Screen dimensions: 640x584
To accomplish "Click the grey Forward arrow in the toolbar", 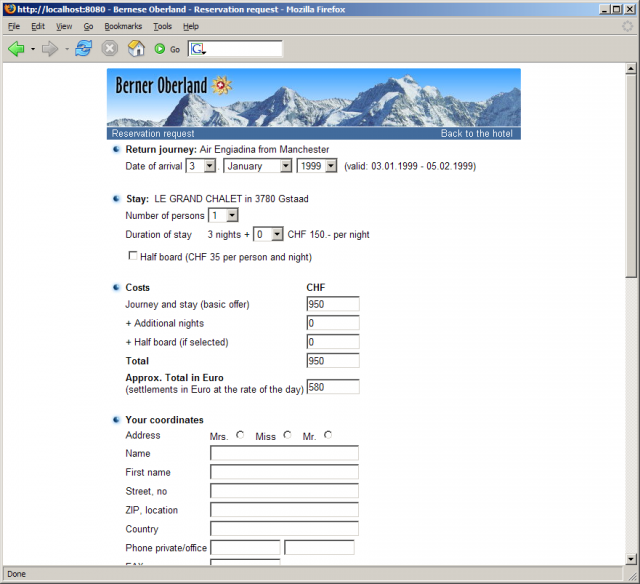I will pyautogui.click(x=50, y=49).
